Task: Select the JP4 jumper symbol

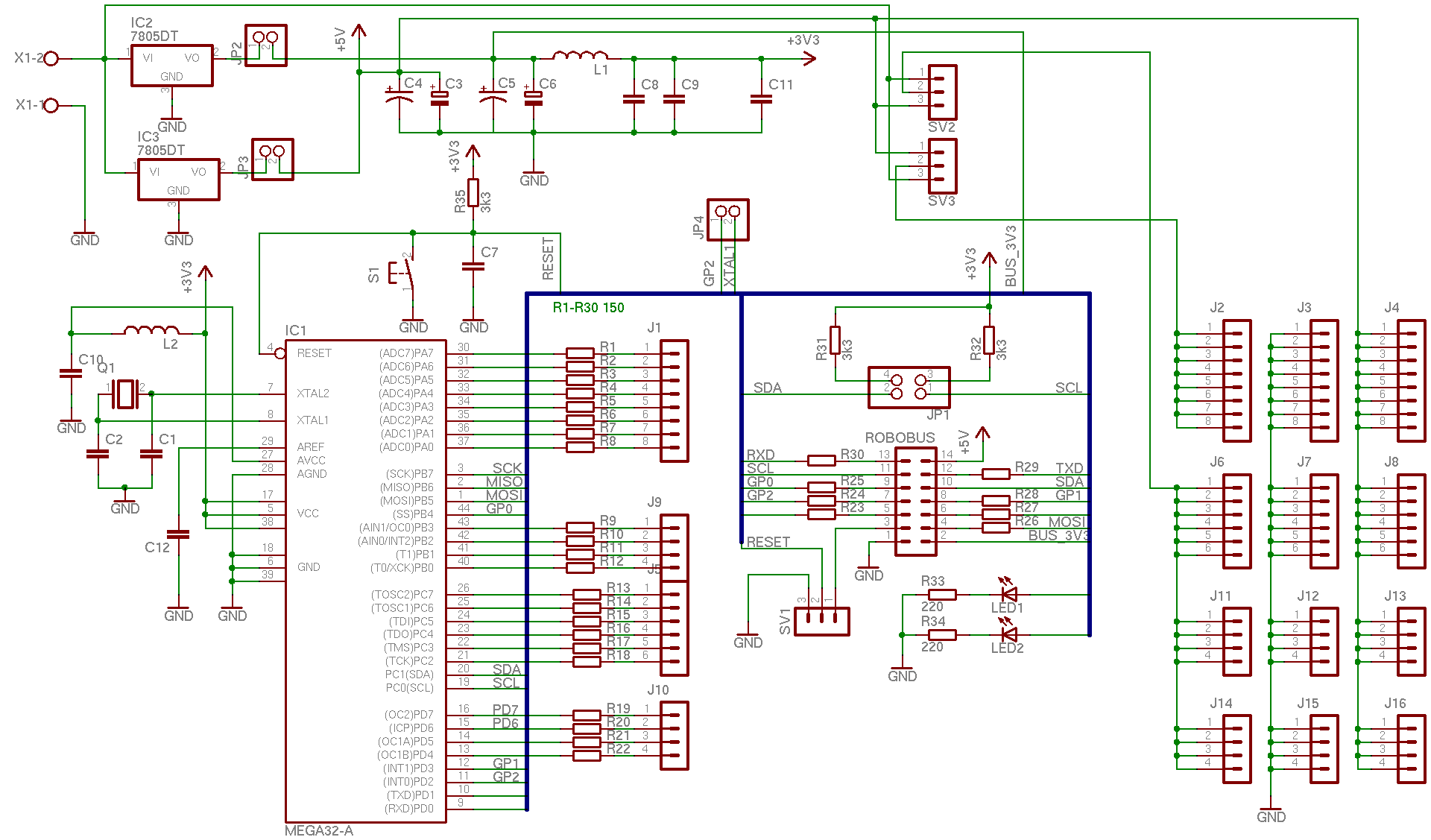Action: tap(727, 219)
